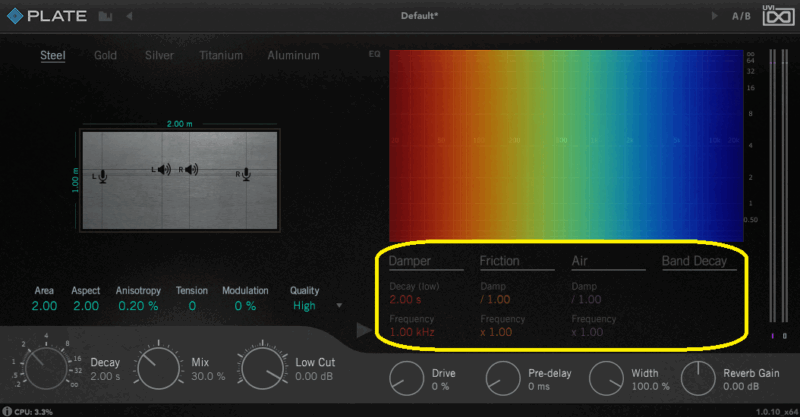
Task: Toggle the EQ label above the spectrogram
Action: [375, 53]
